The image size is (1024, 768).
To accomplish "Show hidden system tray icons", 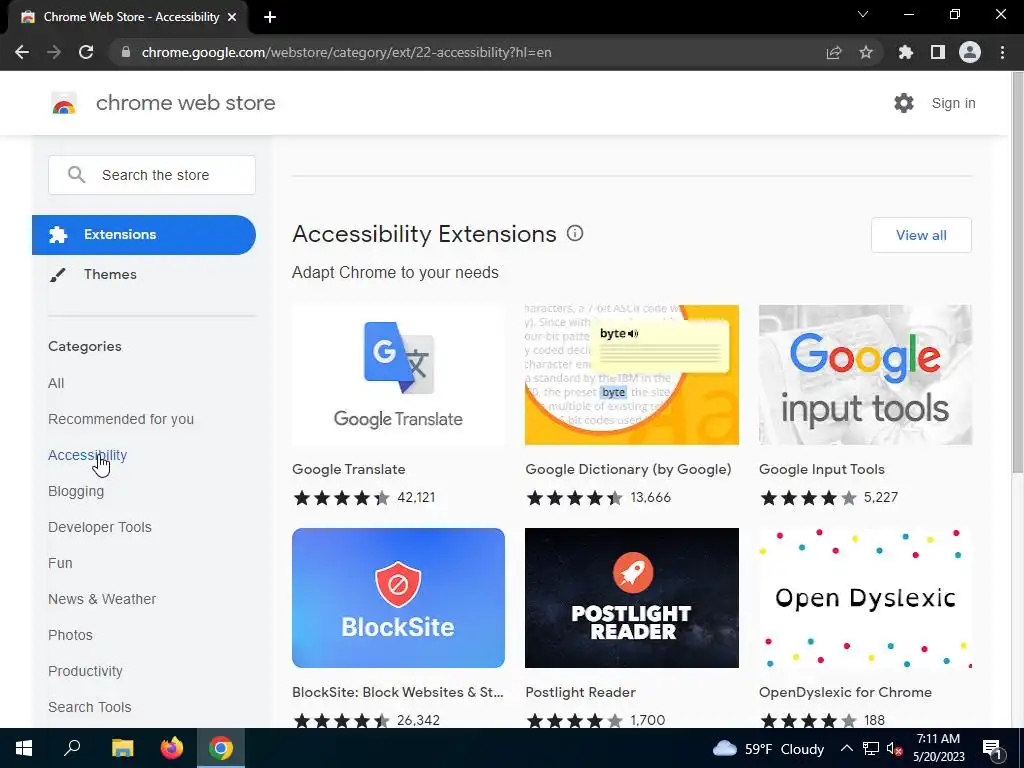I will [846, 748].
